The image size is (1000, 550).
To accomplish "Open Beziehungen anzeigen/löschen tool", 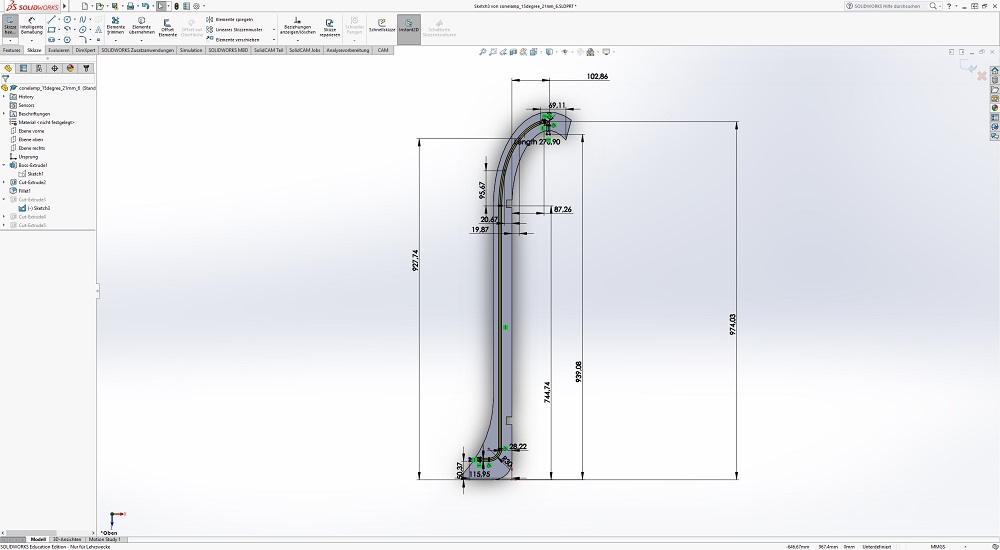I will pyautogui.click(x=297, y=26).
